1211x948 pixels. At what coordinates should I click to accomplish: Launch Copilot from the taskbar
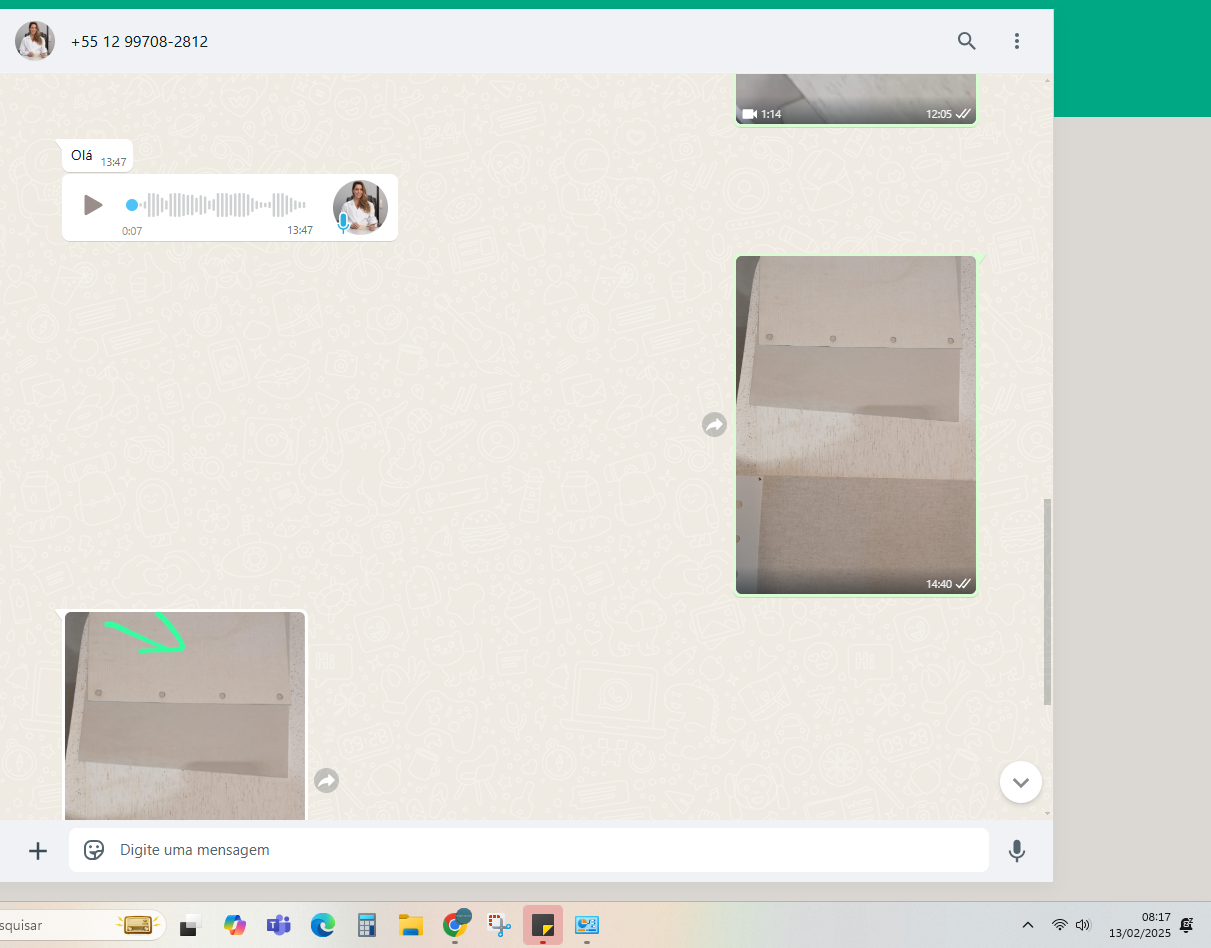click(235, 925)
